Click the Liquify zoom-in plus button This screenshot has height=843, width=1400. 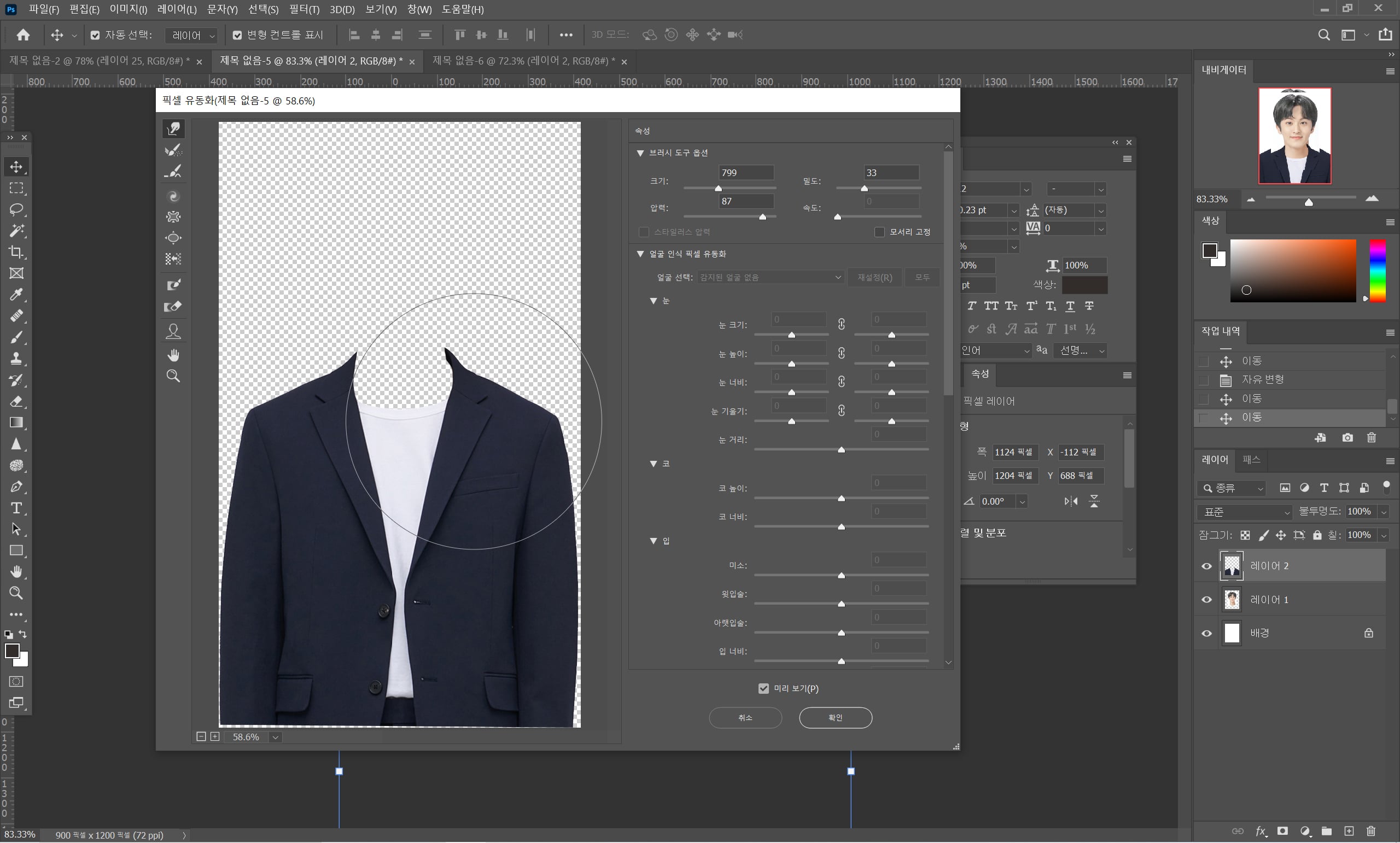click(x=215, y=736)
